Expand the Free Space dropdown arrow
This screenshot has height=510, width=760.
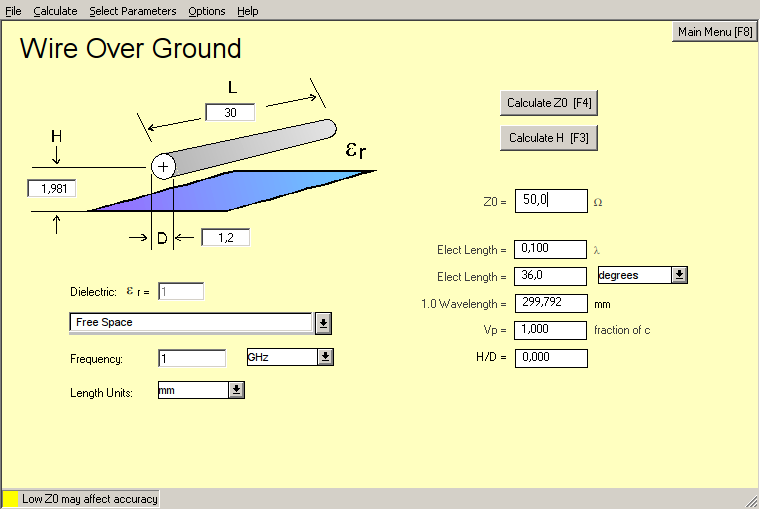coord(323,323)
